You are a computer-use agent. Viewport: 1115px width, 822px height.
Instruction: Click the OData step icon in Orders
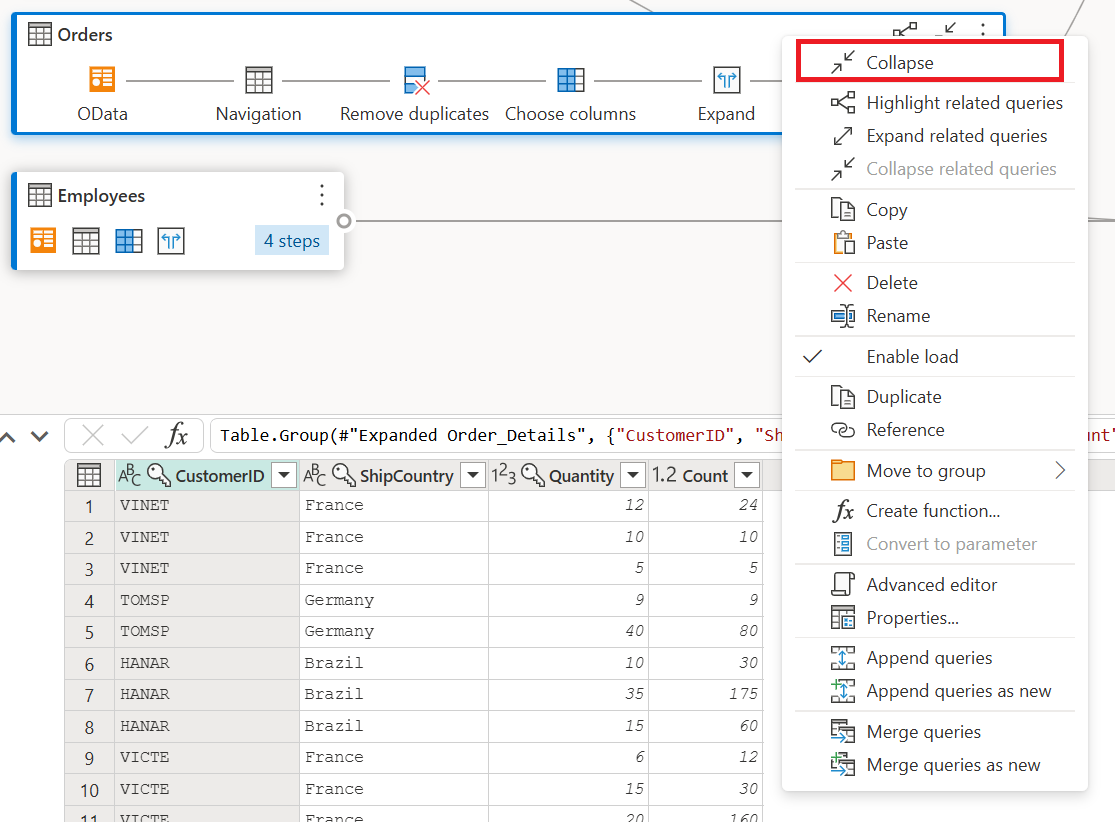point(102,79)
